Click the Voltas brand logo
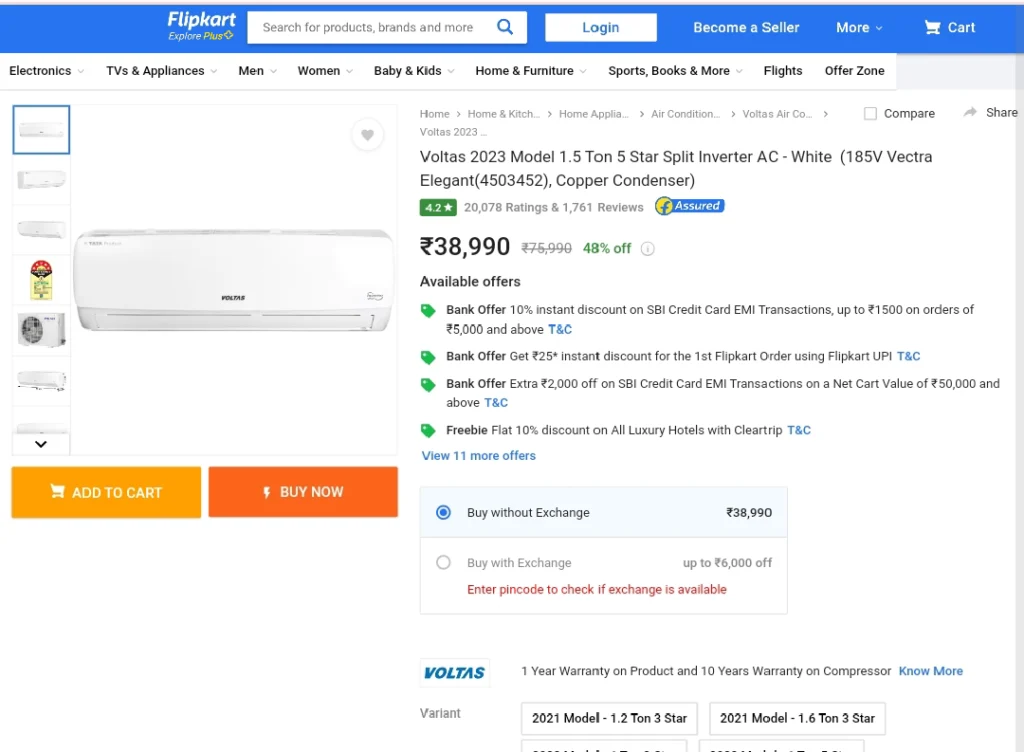Image resolution: width=1024 pixels, height=752 pixels. coord(455,672)
